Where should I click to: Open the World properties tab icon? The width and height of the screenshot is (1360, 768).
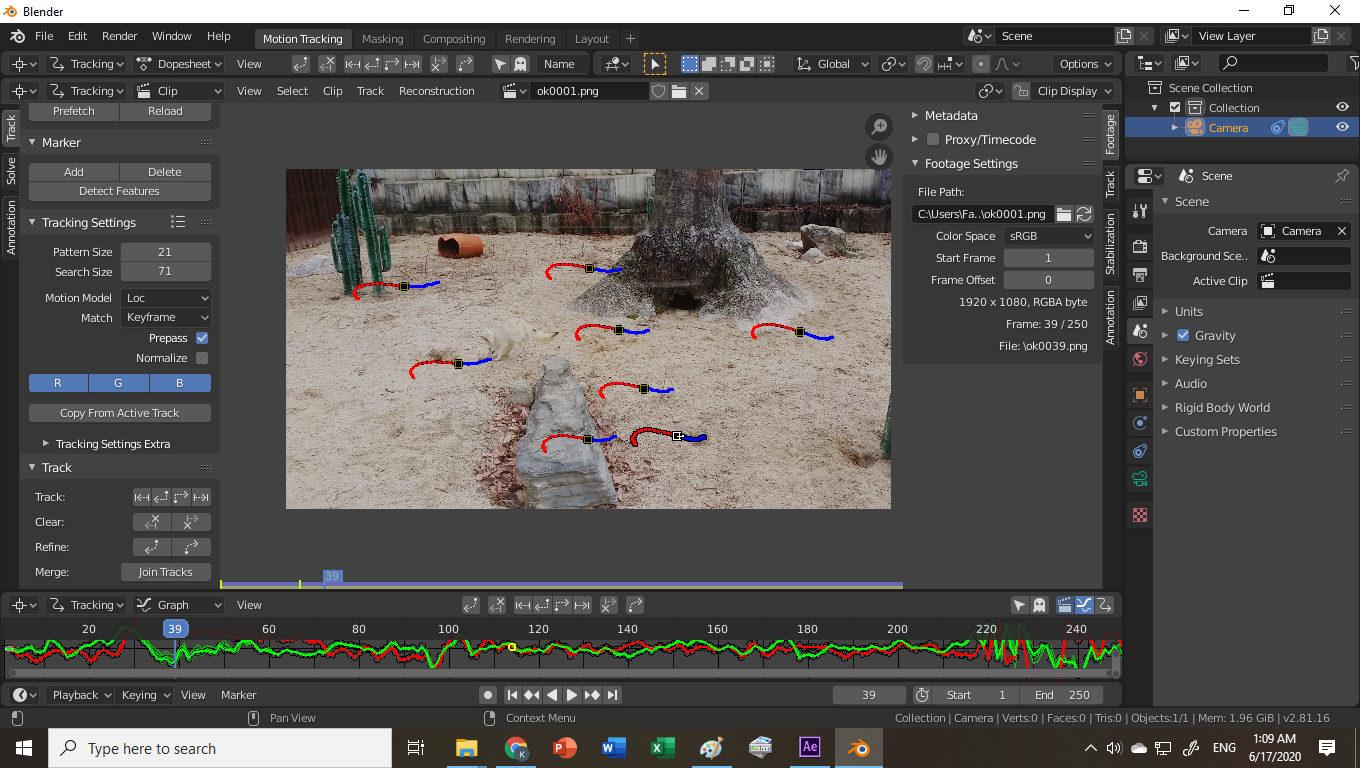1140,359
